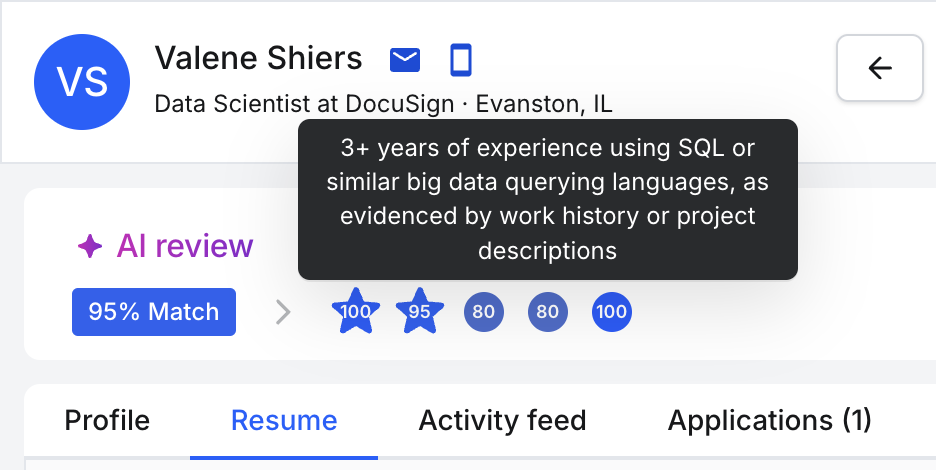Click the mobile phone icon next to the name
This screenshot has height=470, width=936.
[x=460, y=60]
